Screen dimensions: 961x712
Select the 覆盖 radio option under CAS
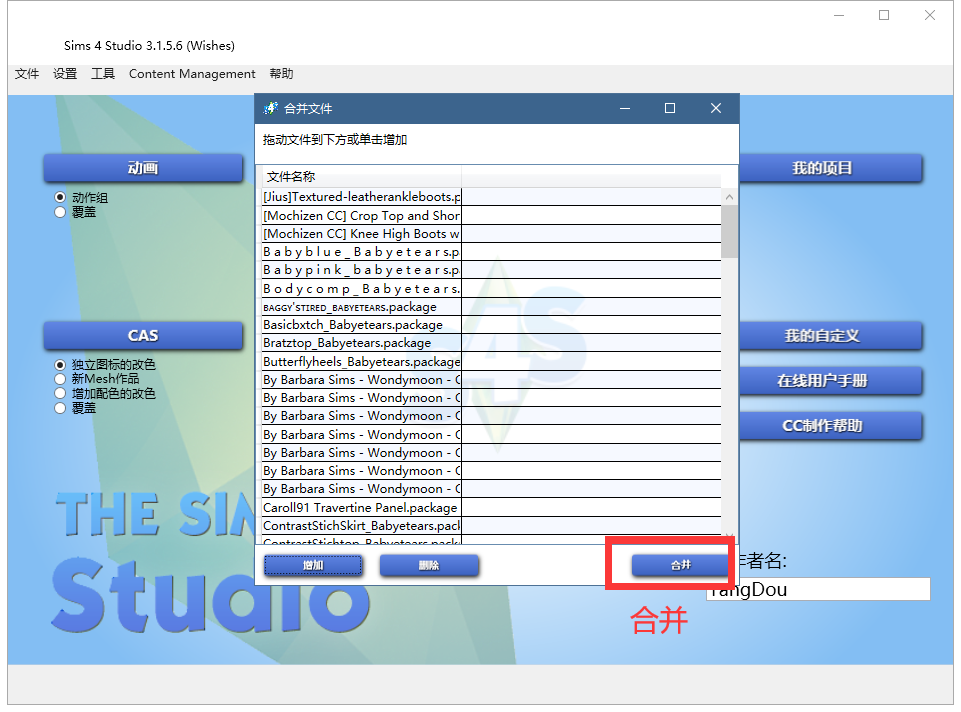[x=60, y=408]
